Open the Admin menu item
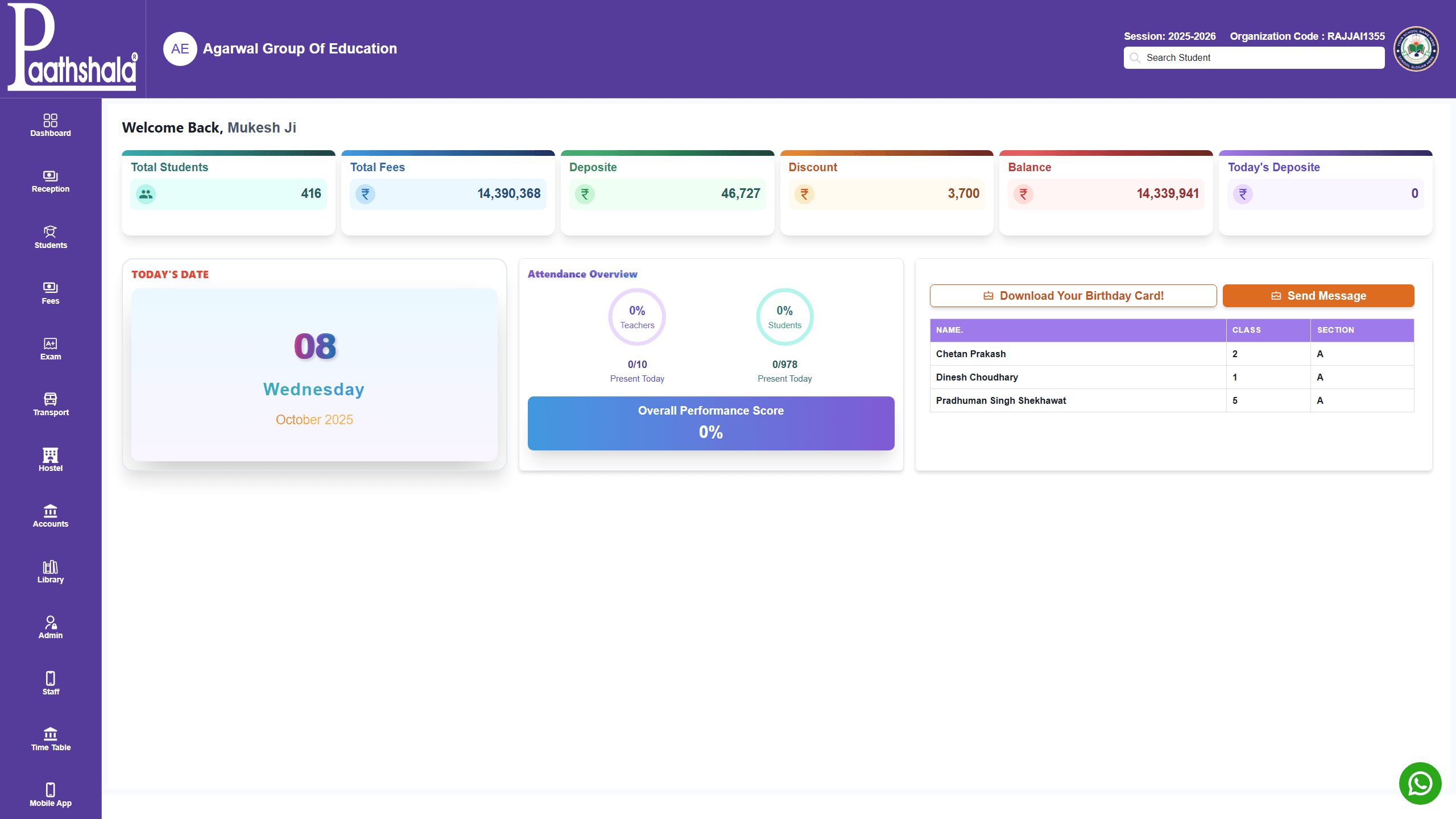 (x=51, y=627)
